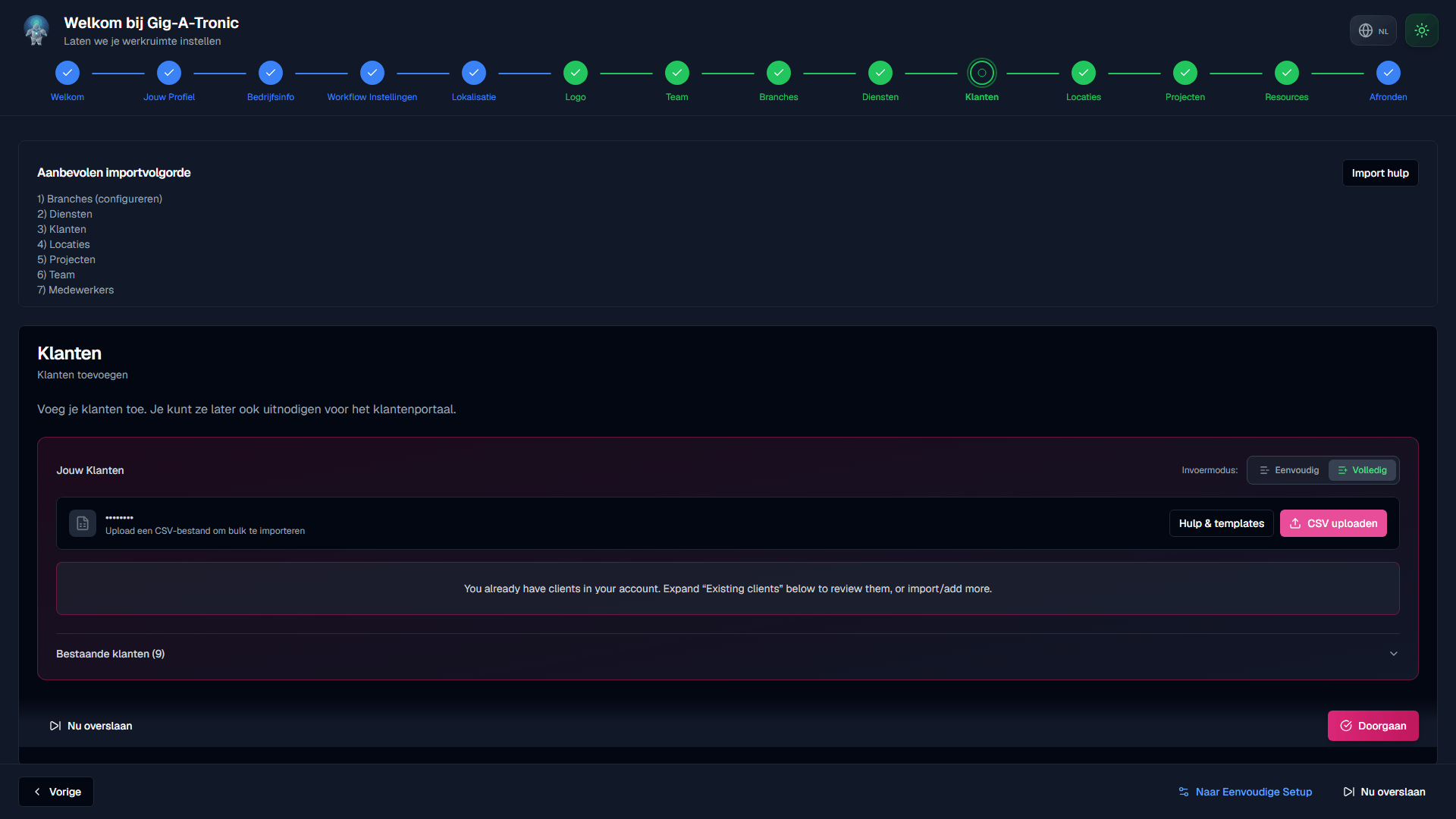Open the Logo step label
Viewport: 1456px width, 819px height.
point(576,97)
